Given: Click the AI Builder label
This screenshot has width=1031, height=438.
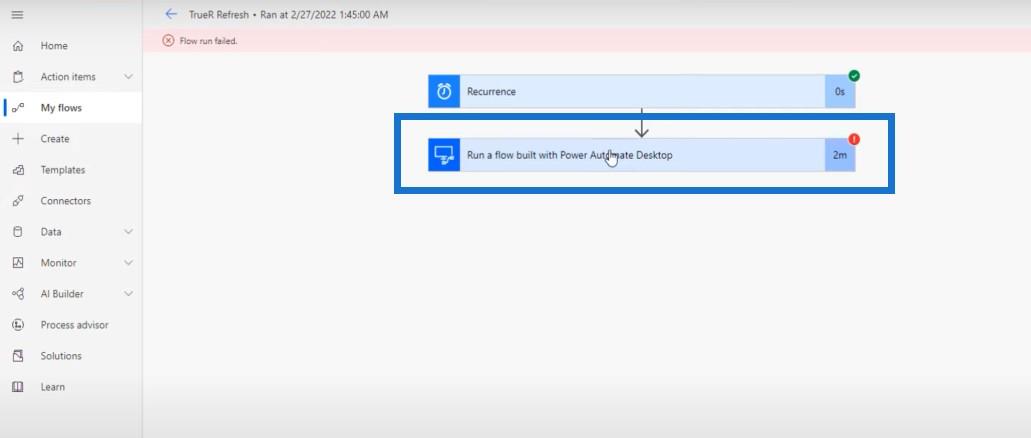Looking at the screenshot, I should (62, 294).
